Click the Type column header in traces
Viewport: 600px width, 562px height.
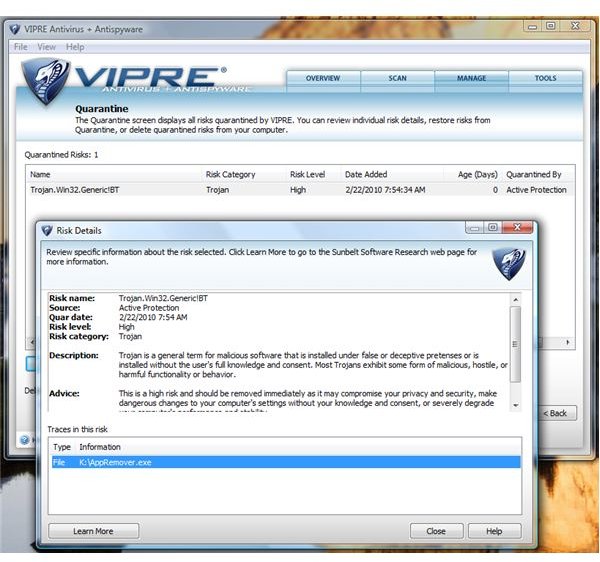[x=62, y=447]
